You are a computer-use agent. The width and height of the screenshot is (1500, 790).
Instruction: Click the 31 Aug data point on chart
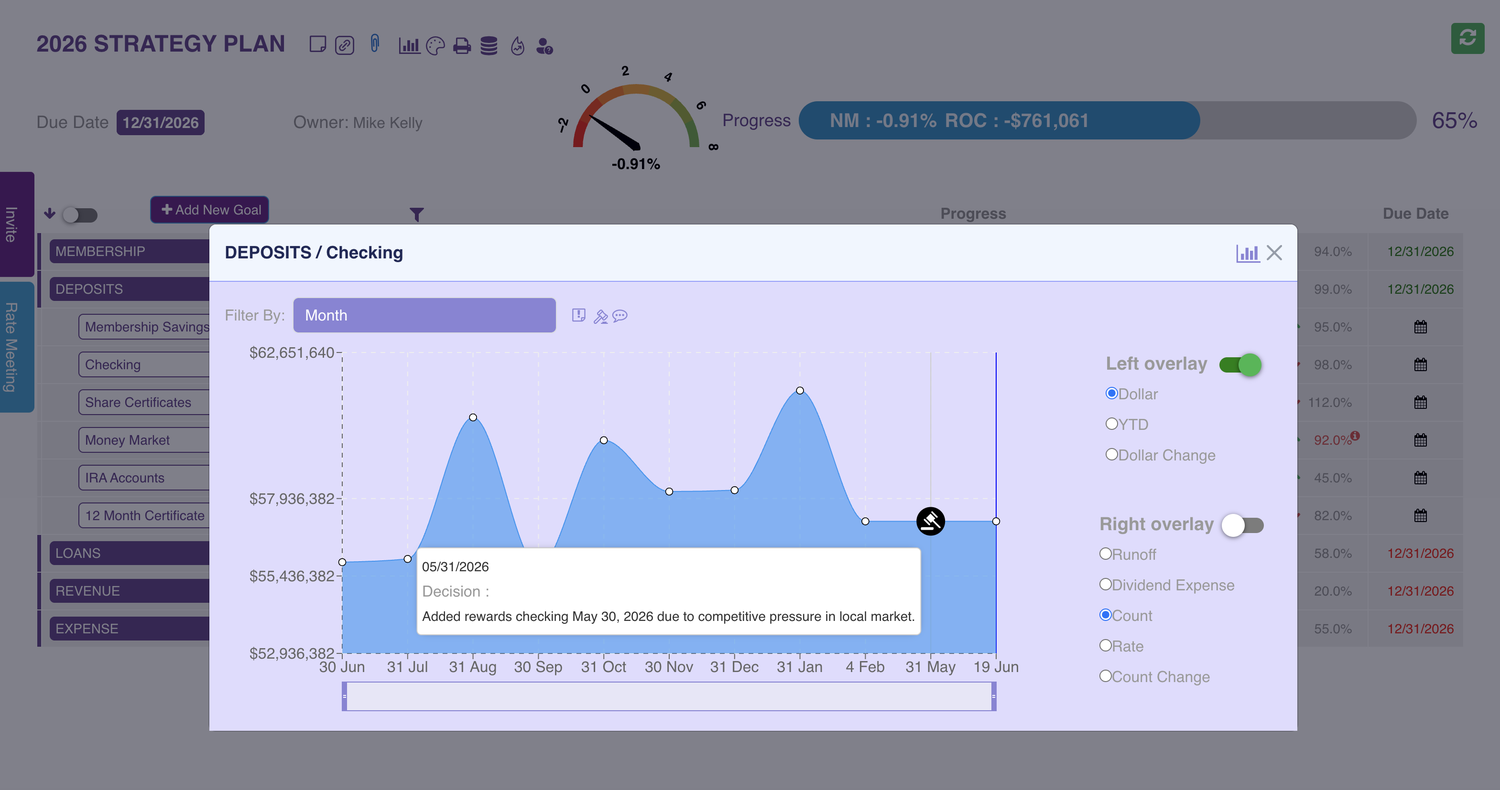coord(473,417)
